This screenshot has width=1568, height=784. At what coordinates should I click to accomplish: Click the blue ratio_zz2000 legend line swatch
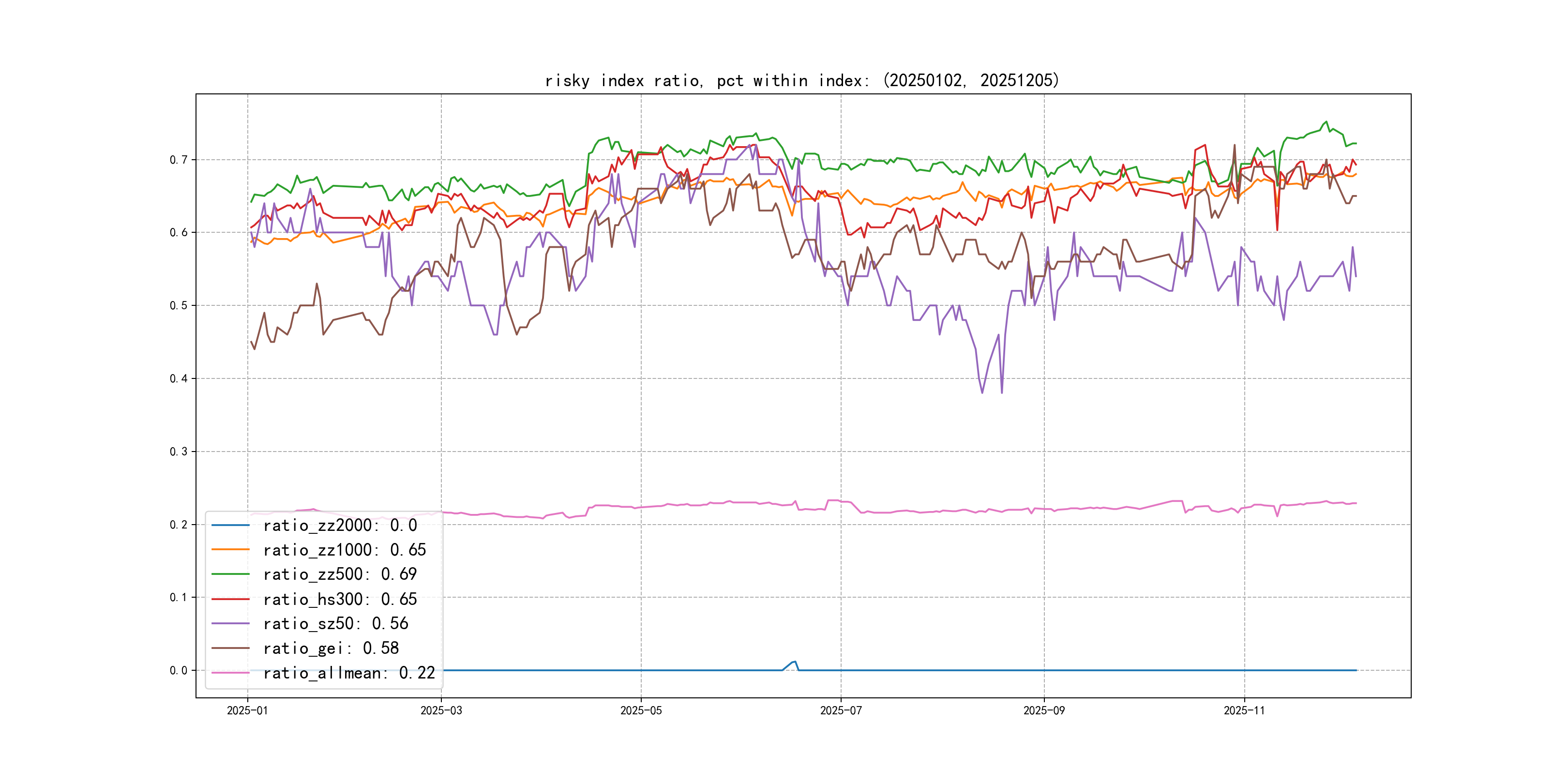coord(230,525)
